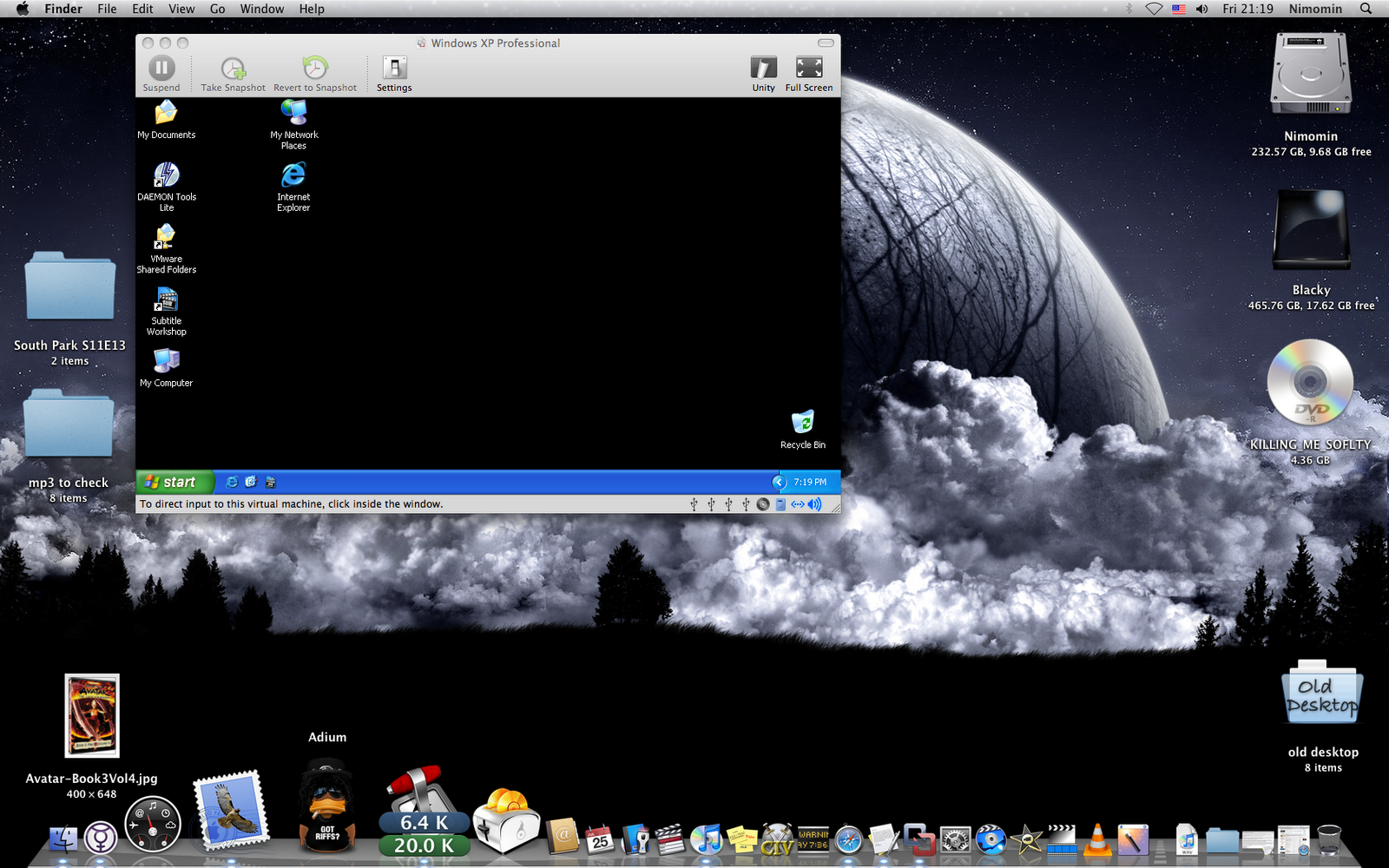This screenshot has height=868, width=1389.
Task: Open the Help menu
Action: tap(312, 9)
